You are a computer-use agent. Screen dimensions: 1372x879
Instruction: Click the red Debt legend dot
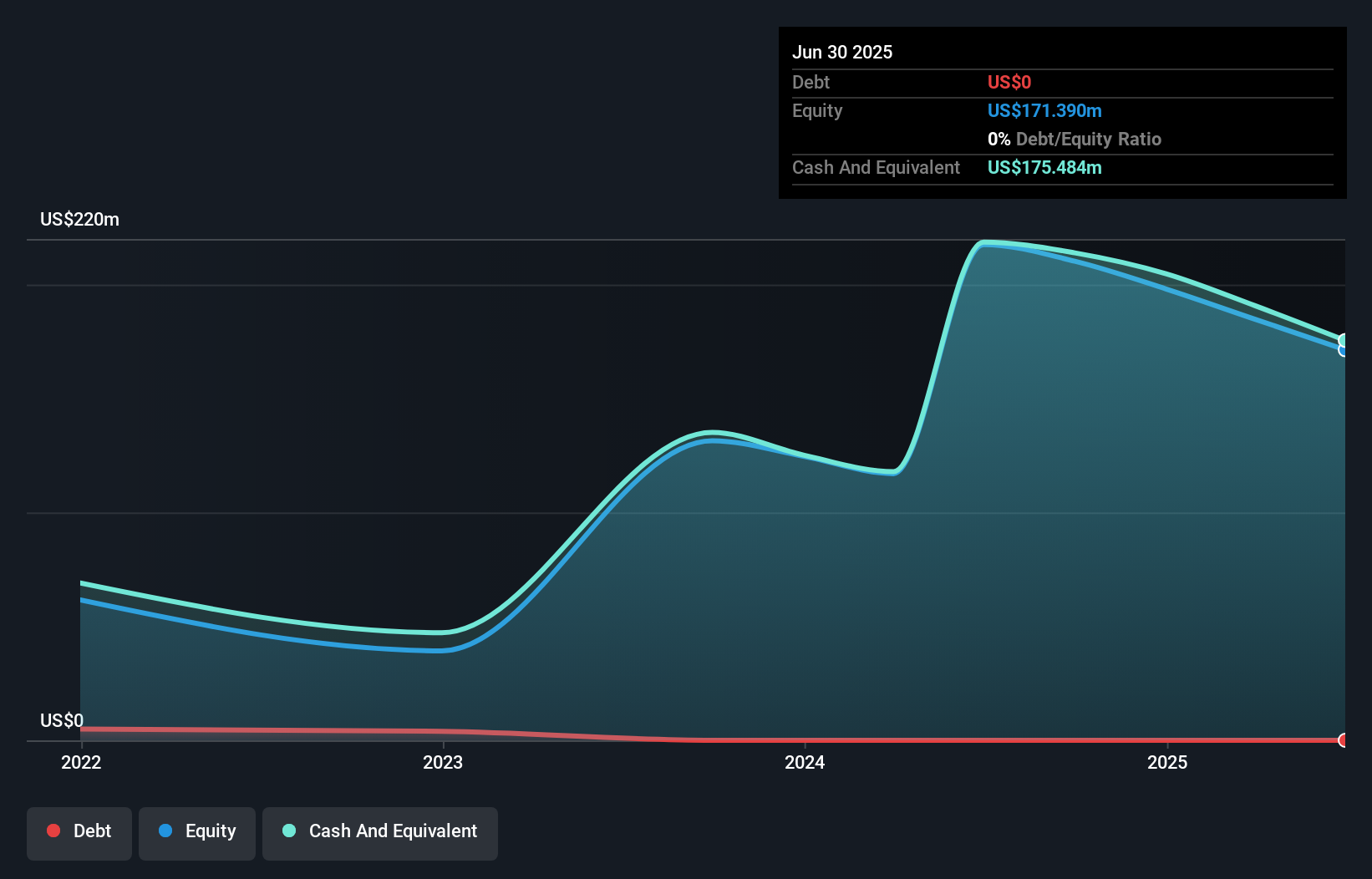(53, 831)
